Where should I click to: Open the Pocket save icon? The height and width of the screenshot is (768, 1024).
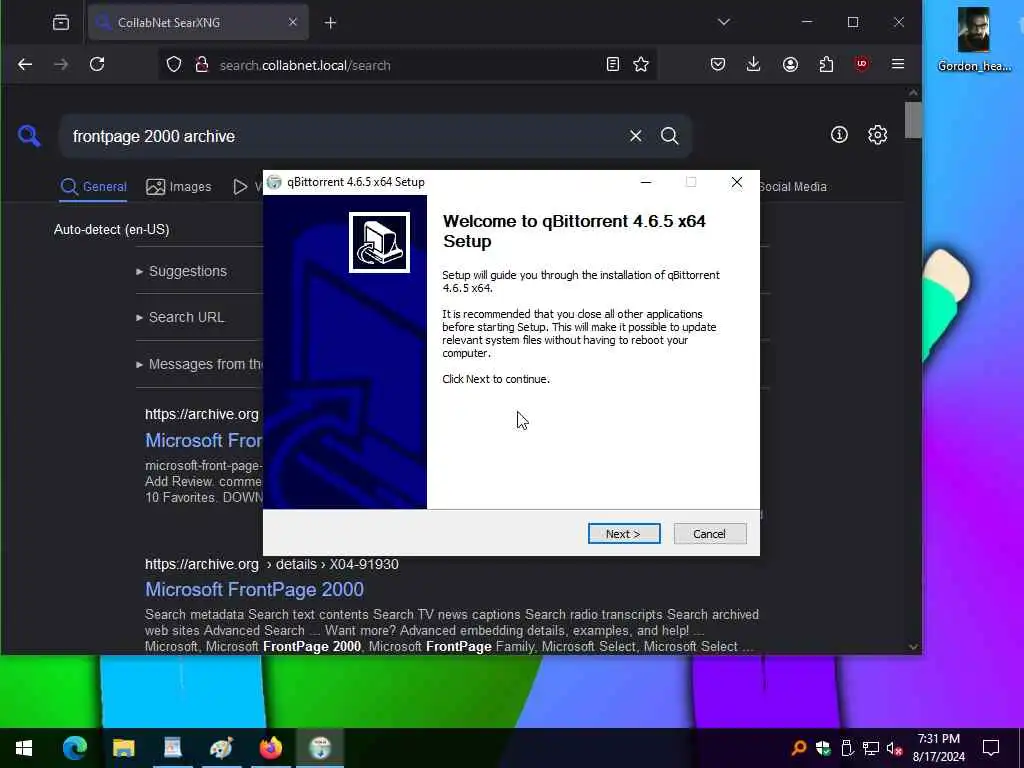[718, 64]
